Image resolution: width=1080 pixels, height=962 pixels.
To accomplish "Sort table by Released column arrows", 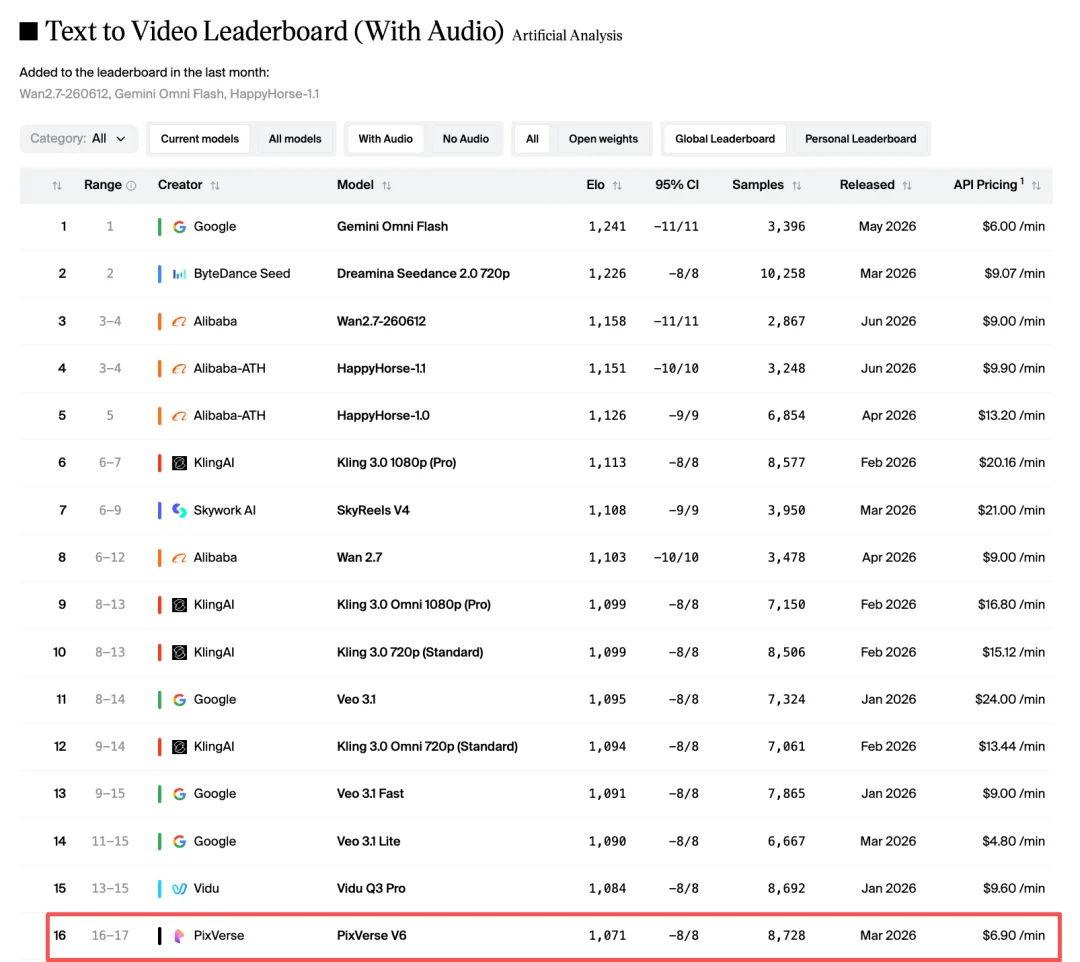I will click(907, 185).
